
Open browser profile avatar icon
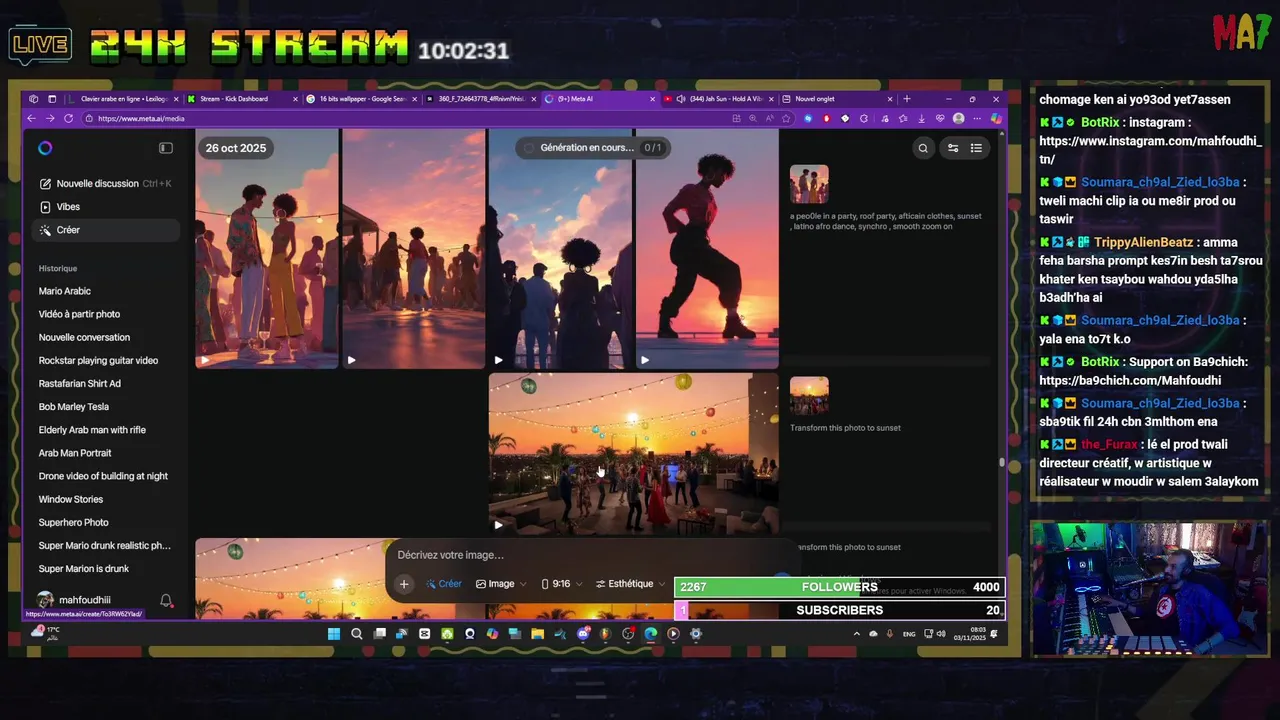click(958, 118)
